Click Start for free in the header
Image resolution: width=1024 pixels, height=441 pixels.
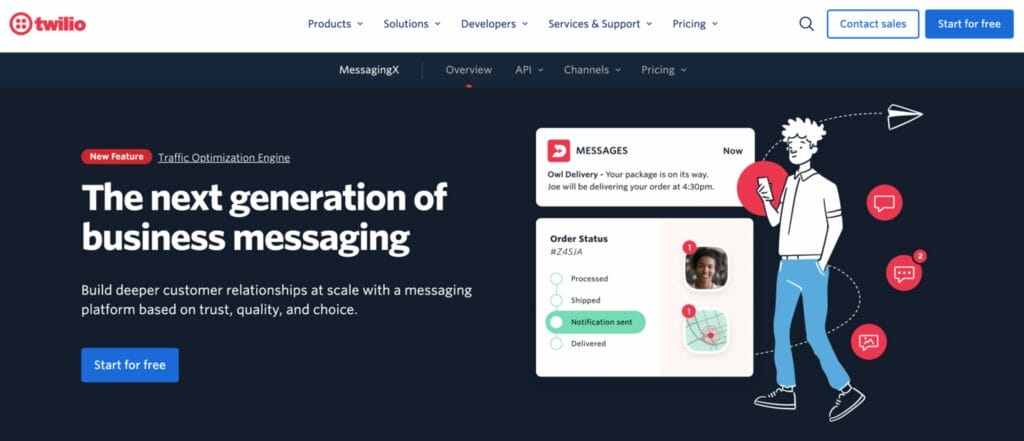(x=969, y=24)
